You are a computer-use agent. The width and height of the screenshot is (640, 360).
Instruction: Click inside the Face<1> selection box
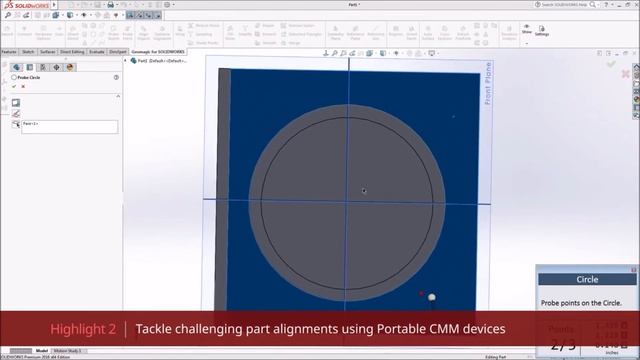click(x=70, y=127)
